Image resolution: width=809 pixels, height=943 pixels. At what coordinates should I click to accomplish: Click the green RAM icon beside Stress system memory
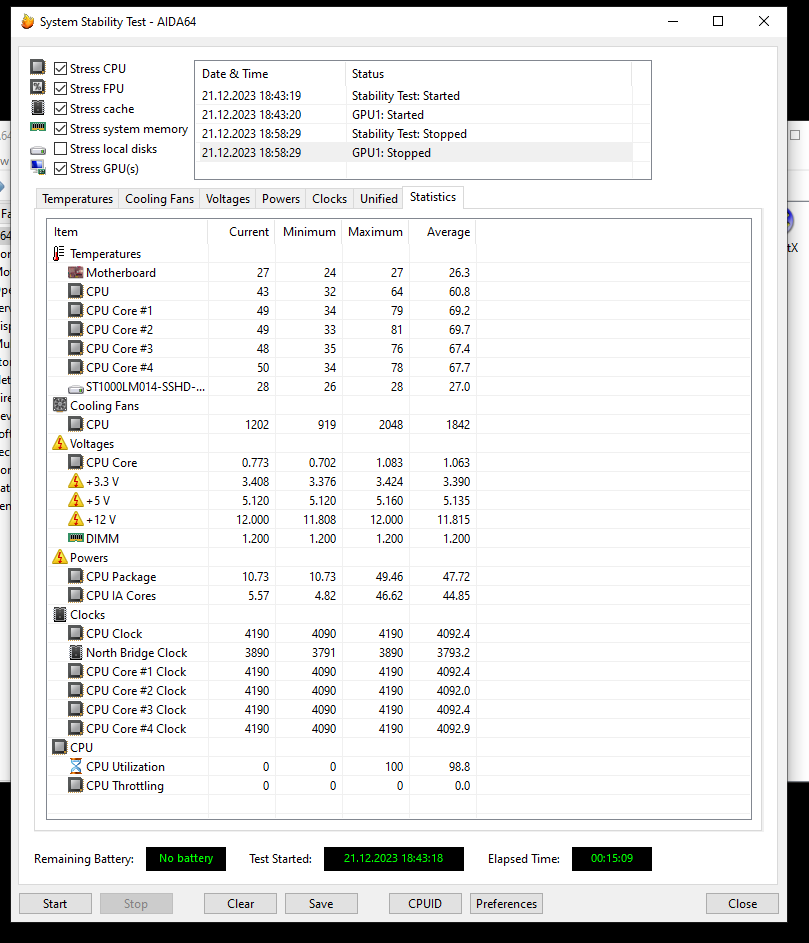click(38, 127)
